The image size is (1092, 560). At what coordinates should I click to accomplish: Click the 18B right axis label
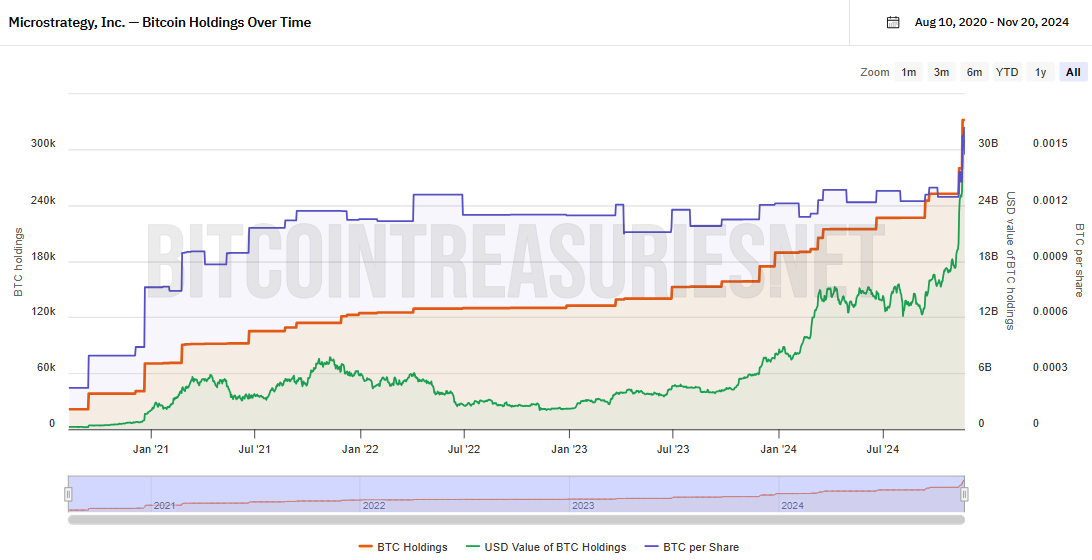pyautogui.click(x=988, y=256)
